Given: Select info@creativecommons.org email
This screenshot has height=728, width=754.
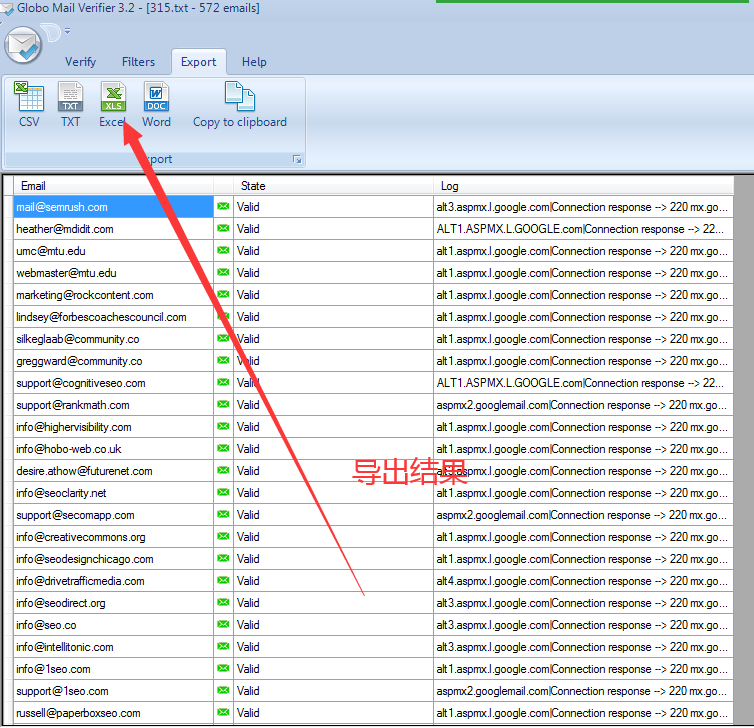Looking at the screenshot, I should [113, 537].
